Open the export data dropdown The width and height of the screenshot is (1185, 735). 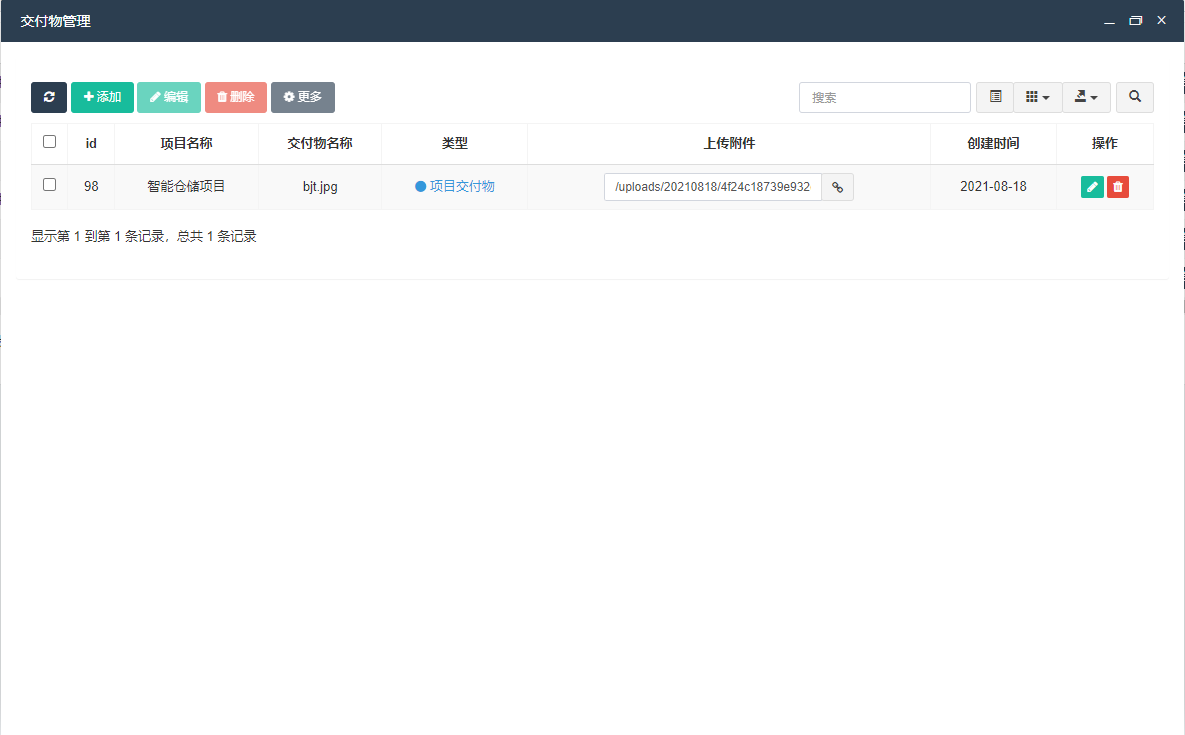pyautogui.click(x=1086, y=97)
